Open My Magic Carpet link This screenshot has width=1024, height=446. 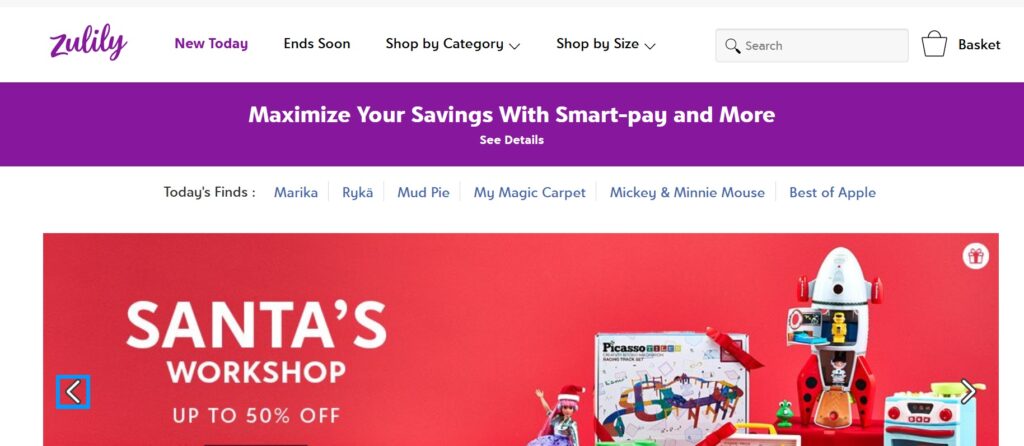(x=530, y=193)
